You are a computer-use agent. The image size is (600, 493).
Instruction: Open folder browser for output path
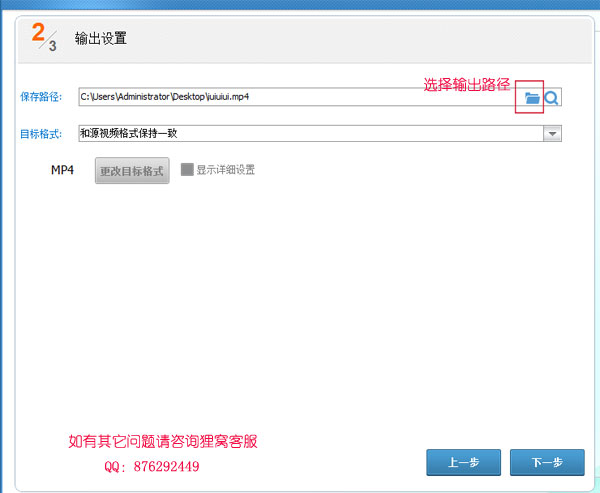532,98
